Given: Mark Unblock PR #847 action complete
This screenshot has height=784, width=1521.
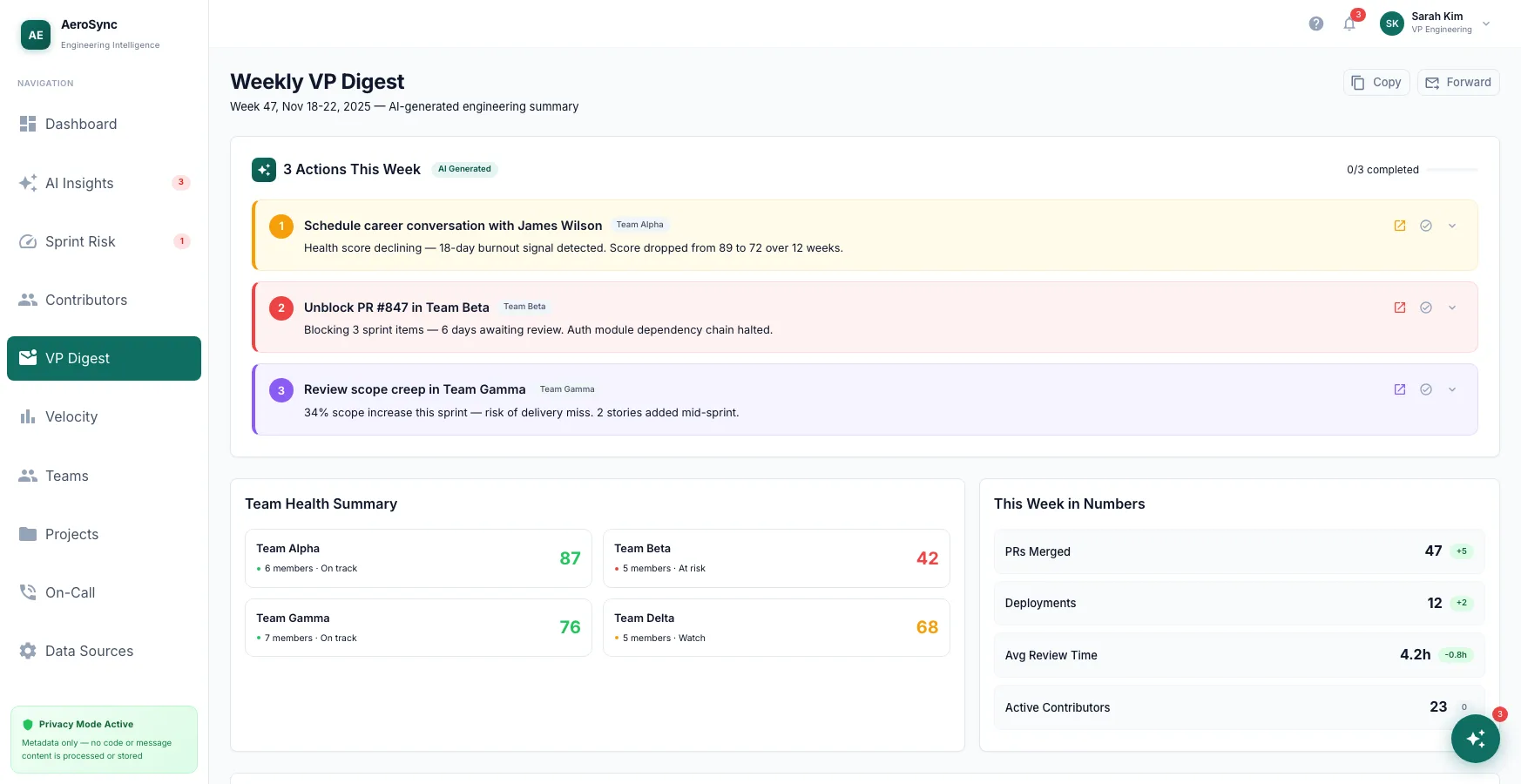Looking at the screenshot, I should point(1426,308).
